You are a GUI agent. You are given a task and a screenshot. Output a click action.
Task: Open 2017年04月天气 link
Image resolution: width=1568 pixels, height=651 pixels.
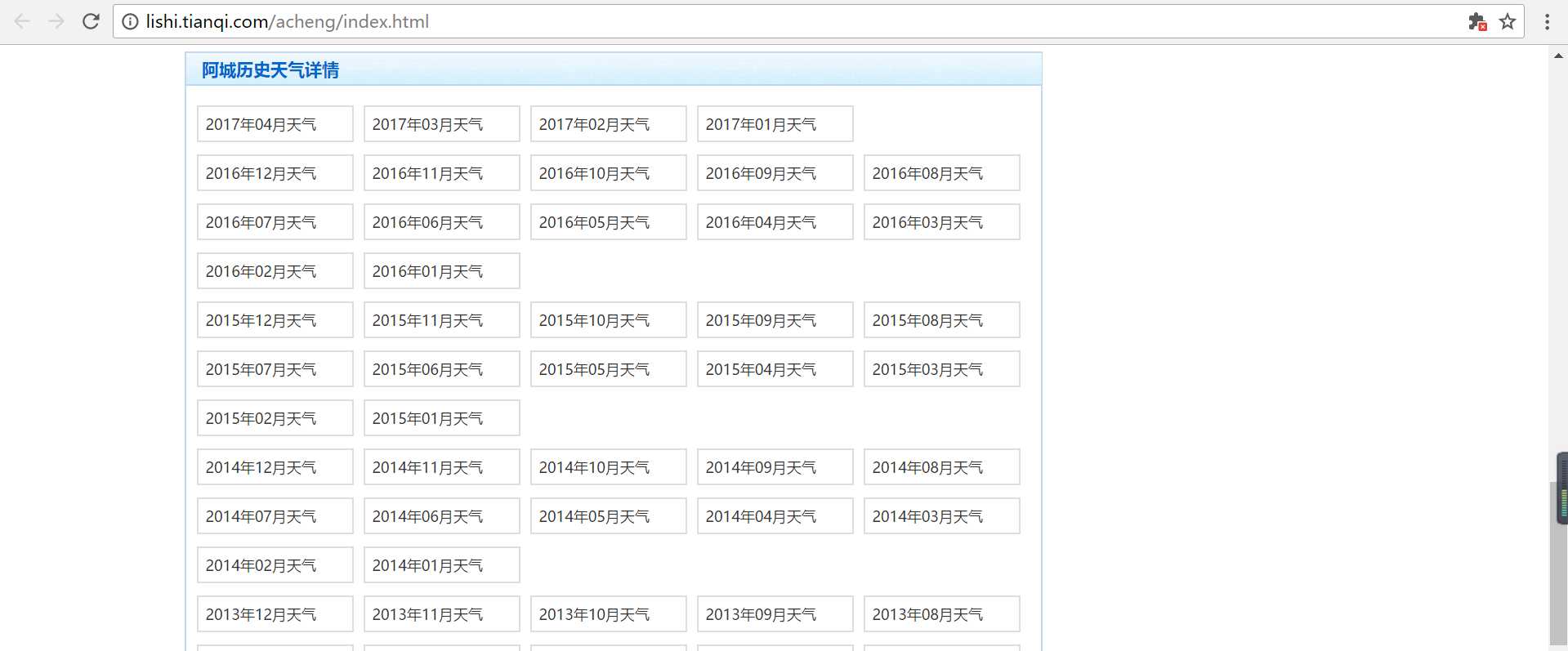click(275, 124)
